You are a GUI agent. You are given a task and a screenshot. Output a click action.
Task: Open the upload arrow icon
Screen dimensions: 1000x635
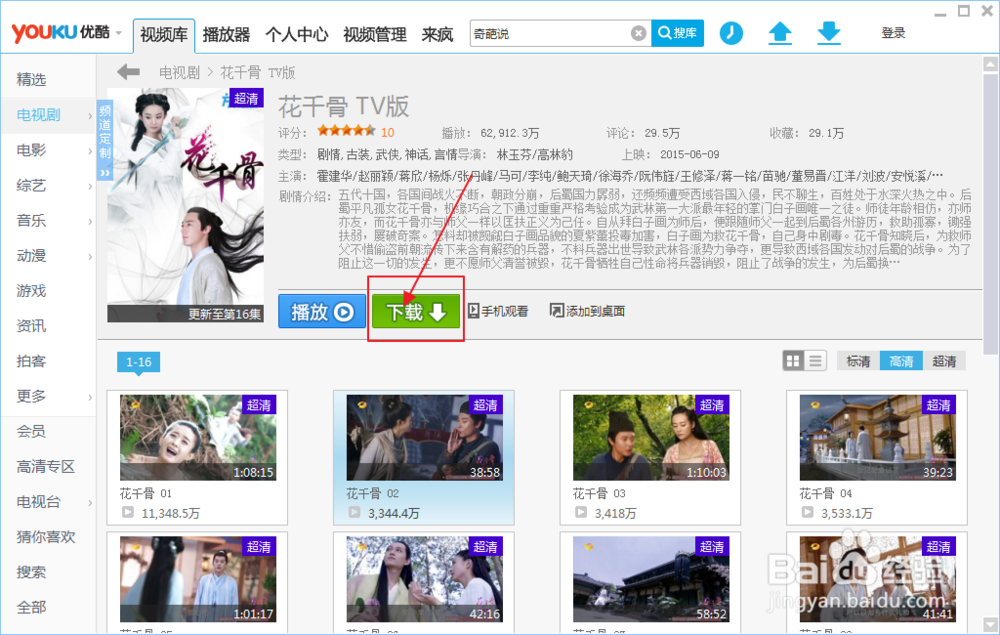click(779, 33)
